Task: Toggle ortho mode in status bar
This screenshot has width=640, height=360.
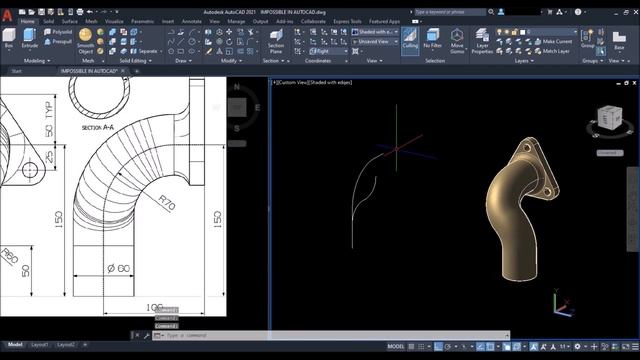Action: click(x=438, y=347)
